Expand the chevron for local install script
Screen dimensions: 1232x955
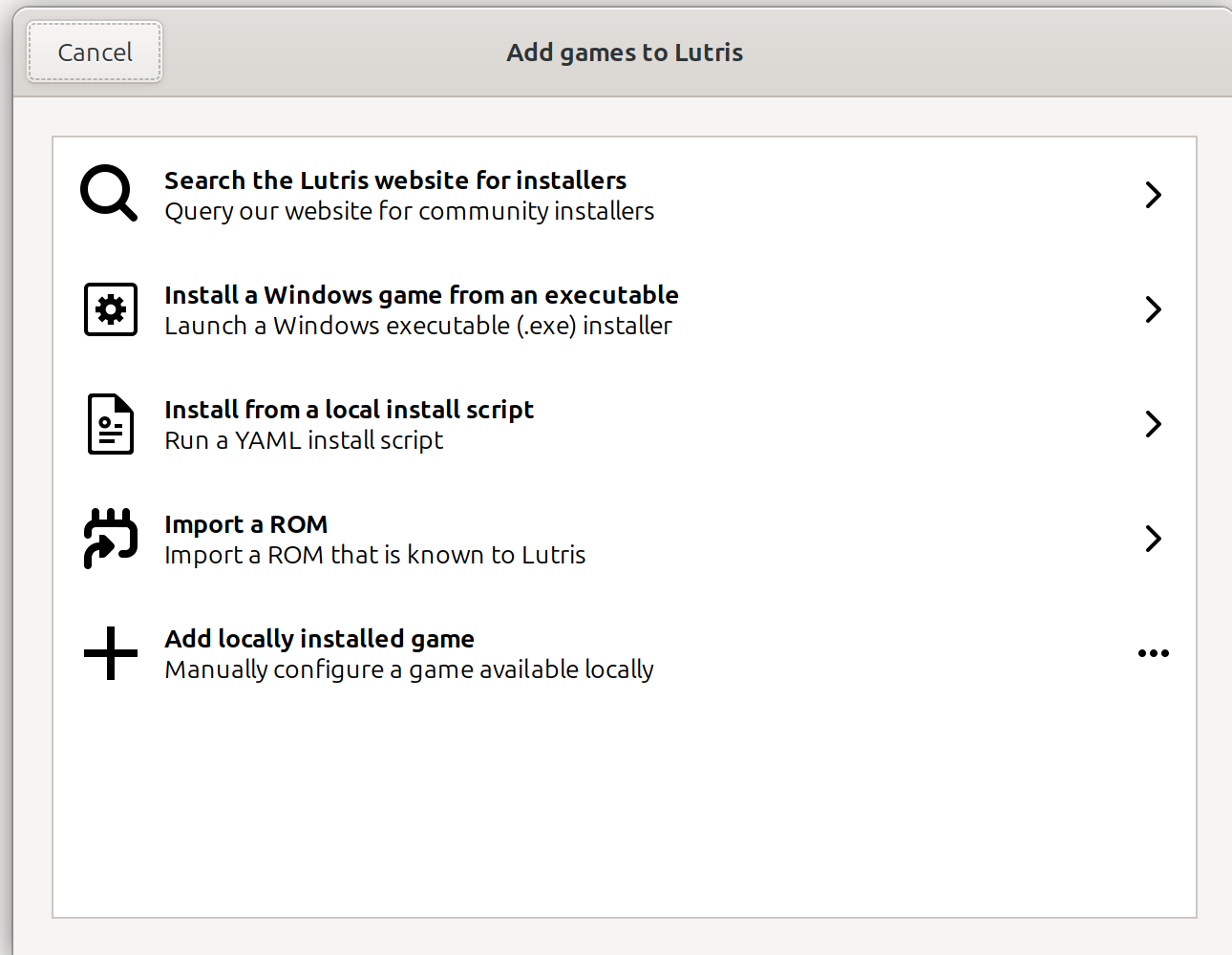(x=1153, y=424)
